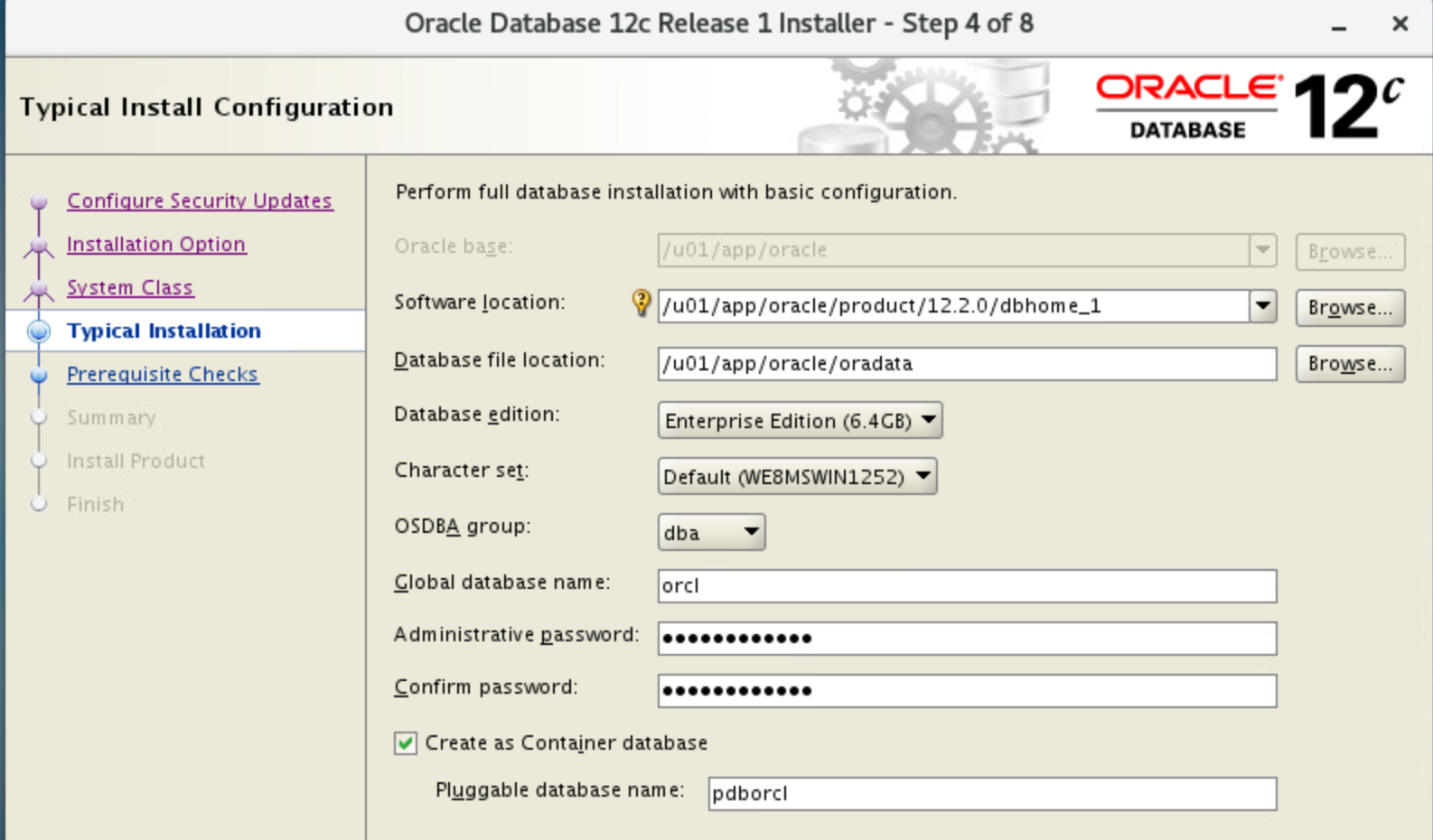Screen dimensions: 1433x840
Task: Click the Typical Installation step bullet icon
Action: coord(39,331)
